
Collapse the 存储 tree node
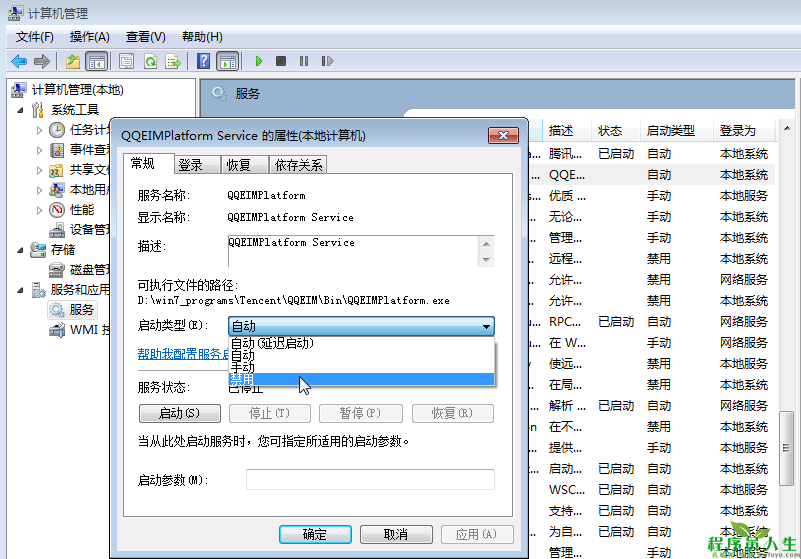pyautogui.click(x=20, y=250)
